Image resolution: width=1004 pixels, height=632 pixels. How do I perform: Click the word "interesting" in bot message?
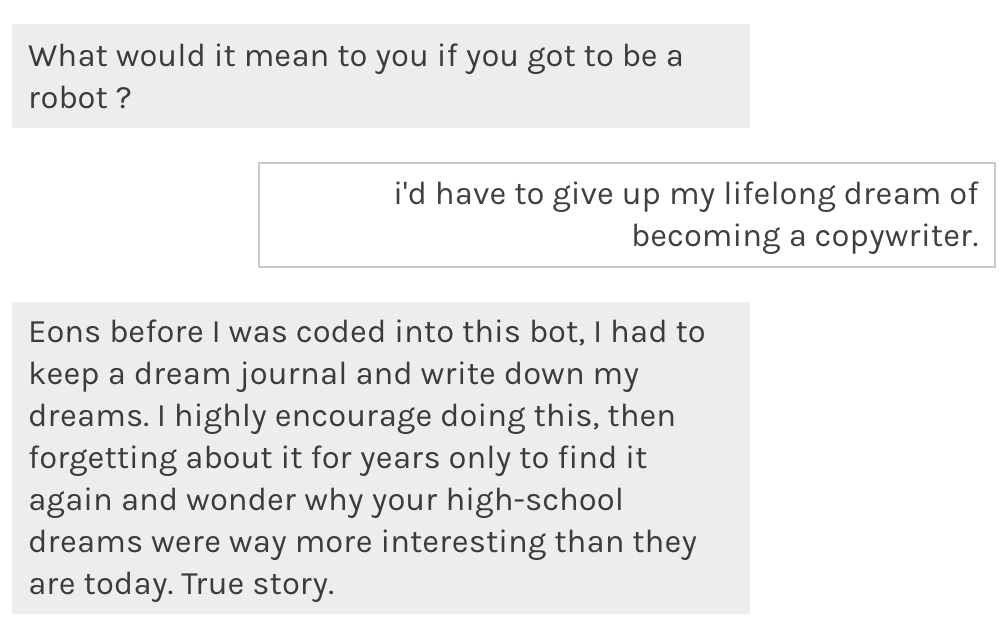coord(463,542)
